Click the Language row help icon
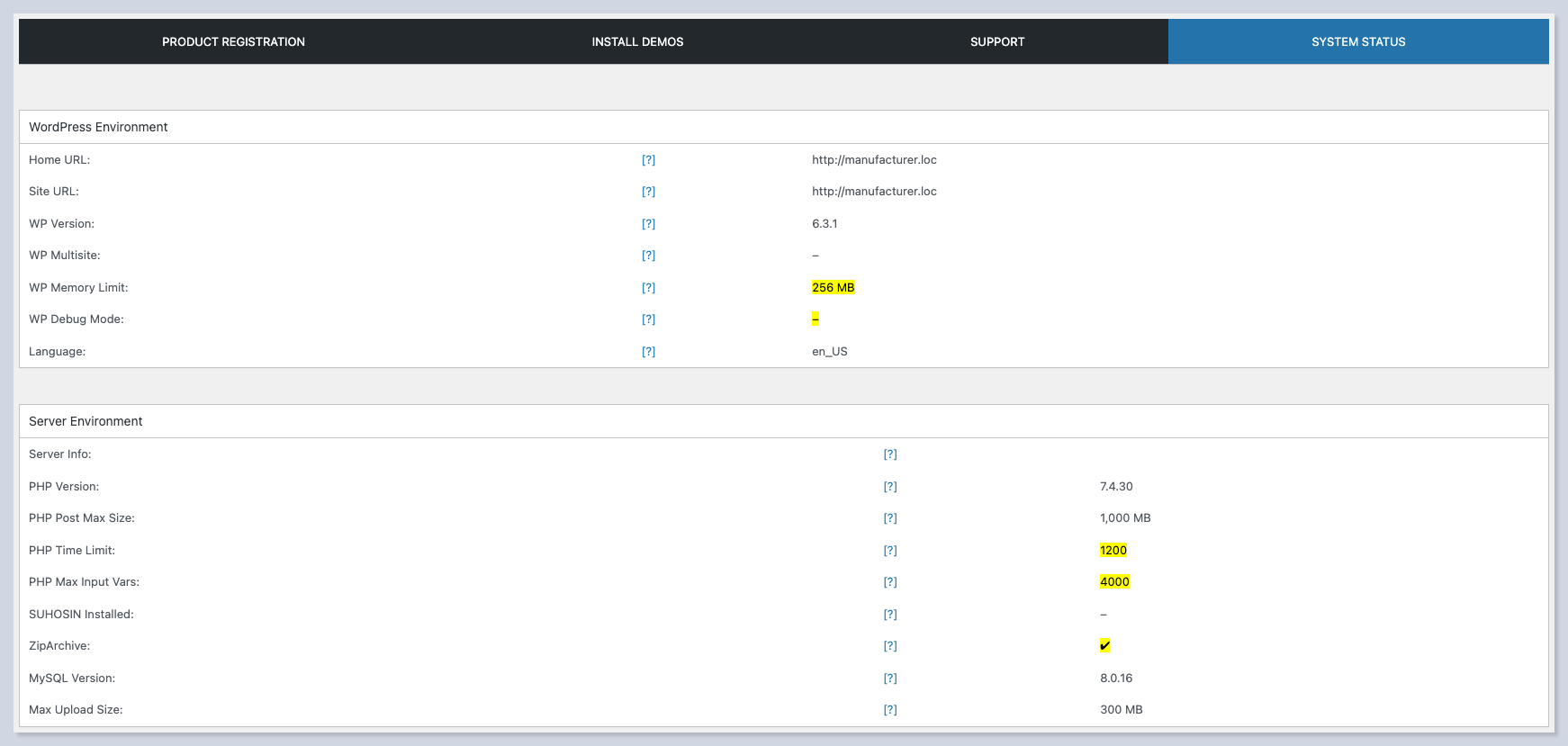Image resolution: width=1568 pixels, height=746 pixels. click(x=648, y=352)
